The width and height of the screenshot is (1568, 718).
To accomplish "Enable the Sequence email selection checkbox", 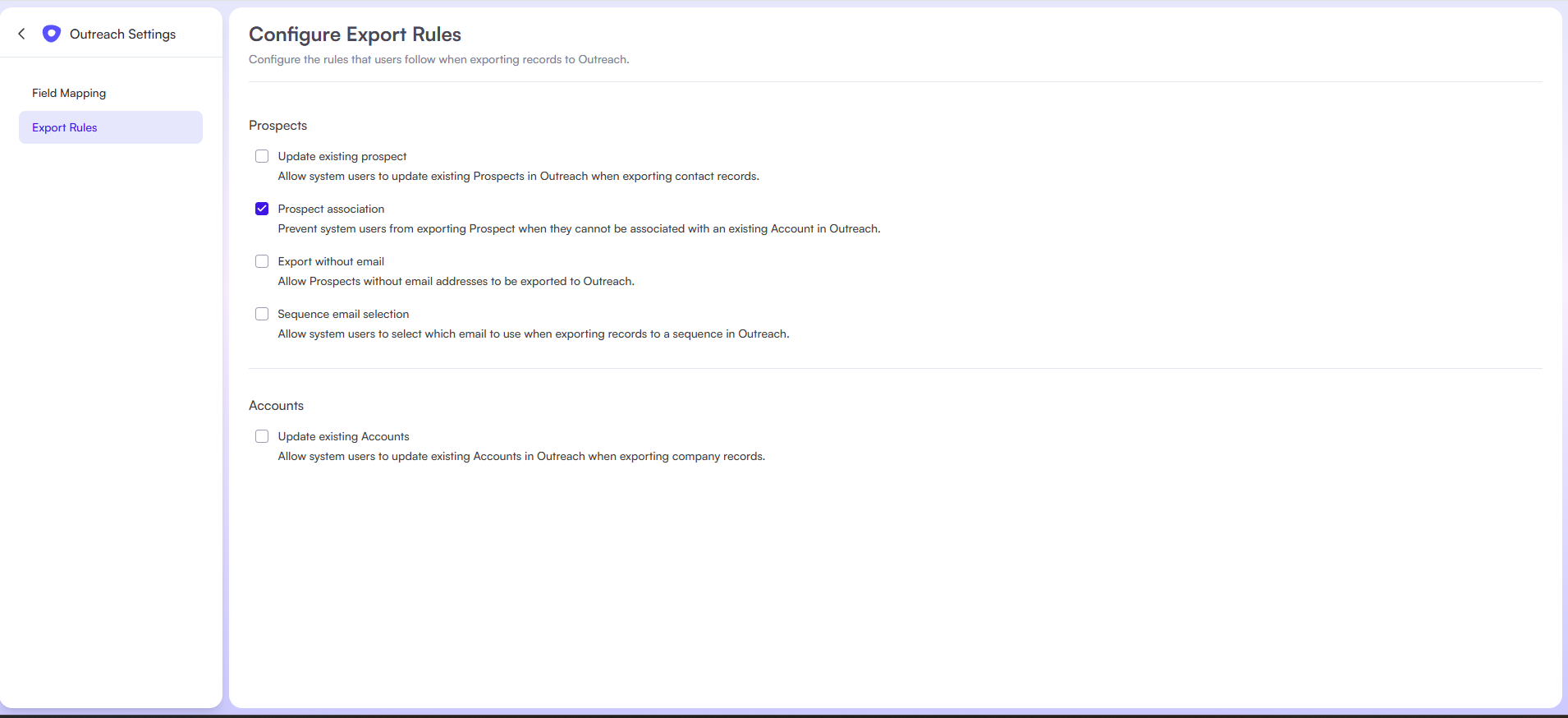I will pyautogui.click(x=262, y=314).
